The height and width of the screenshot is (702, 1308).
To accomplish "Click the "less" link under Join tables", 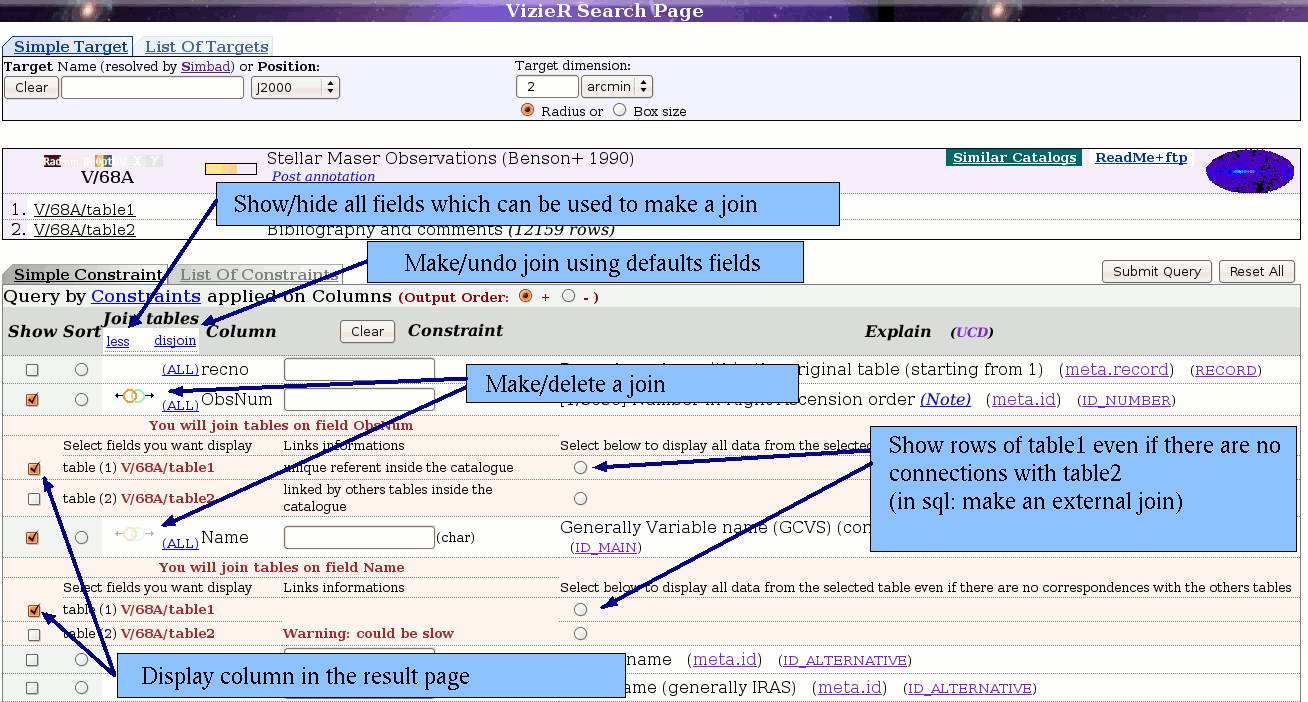I will (x=118, y=342).
